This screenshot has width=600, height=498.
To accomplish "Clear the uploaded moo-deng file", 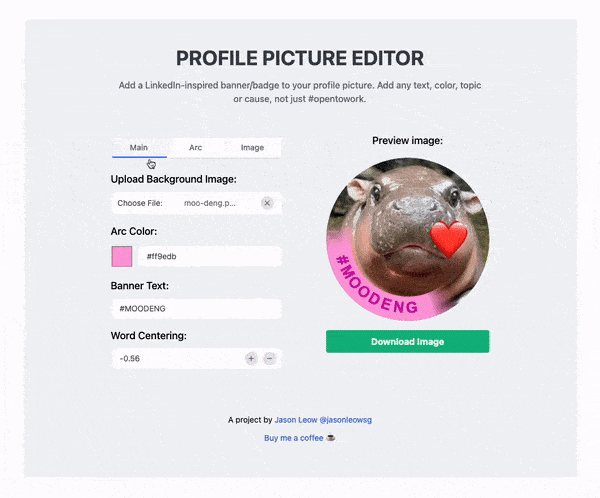I will (x=267, y=203).
